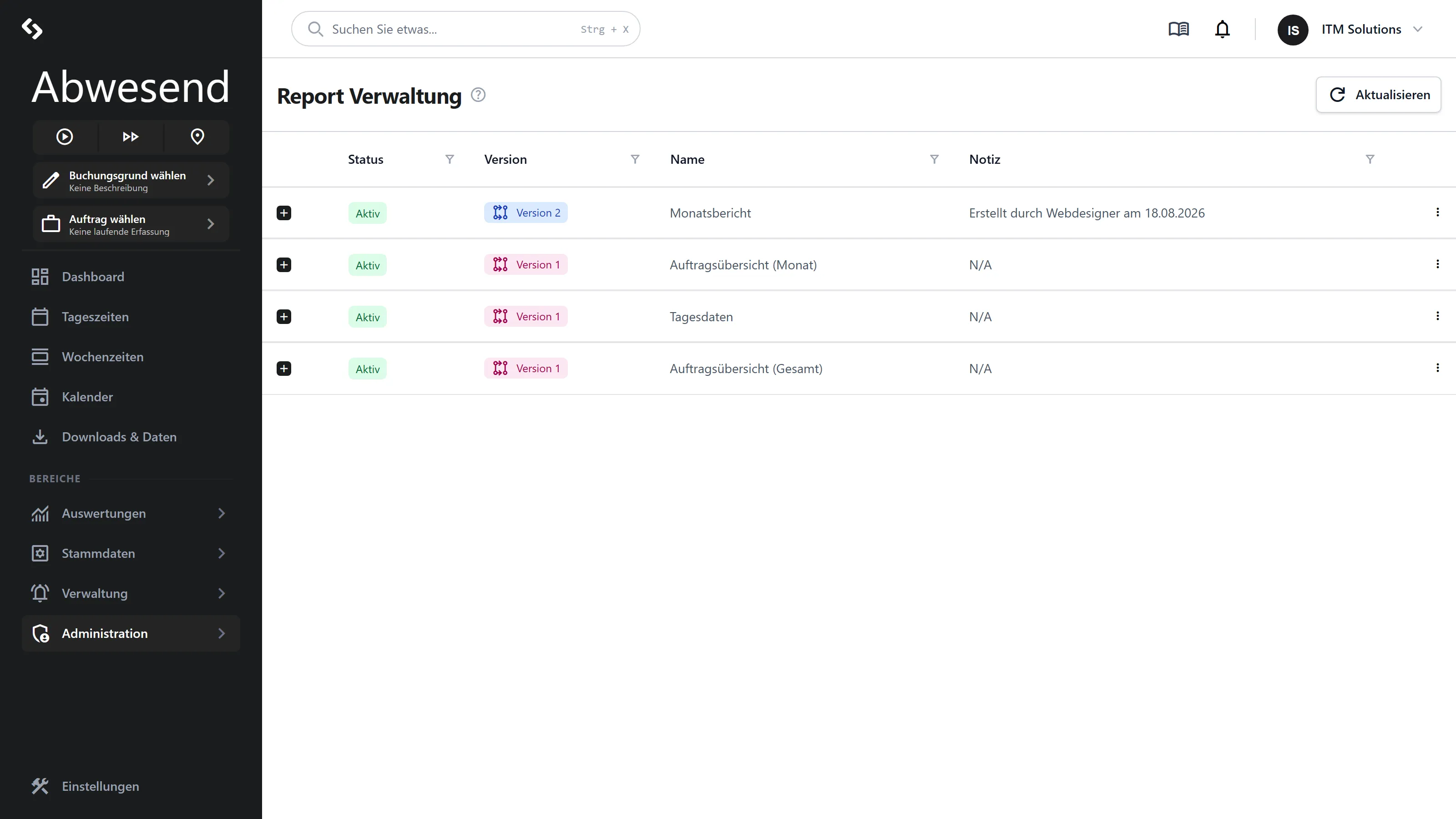Click the help icon beside Report Verwaltung
The width and height of the screenshot is (1456, 819).
pos(478,95)
